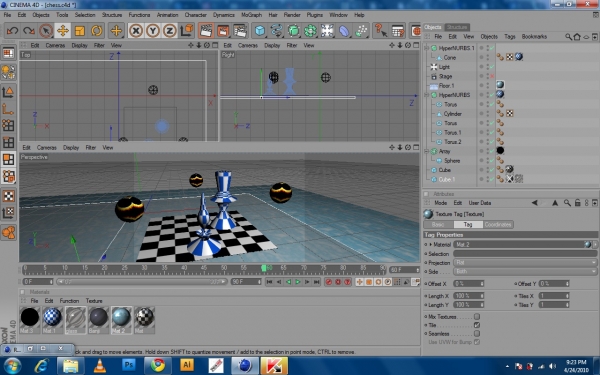Switch to Points mode in left toolbar
The image size is (600, 375).
8,125
